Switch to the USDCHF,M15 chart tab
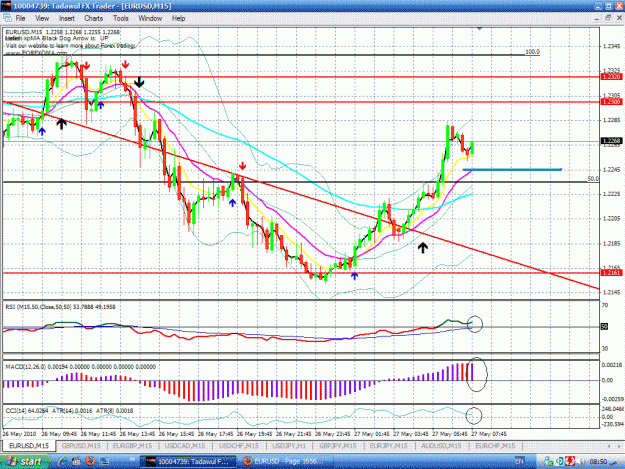 tap(238, 445)
